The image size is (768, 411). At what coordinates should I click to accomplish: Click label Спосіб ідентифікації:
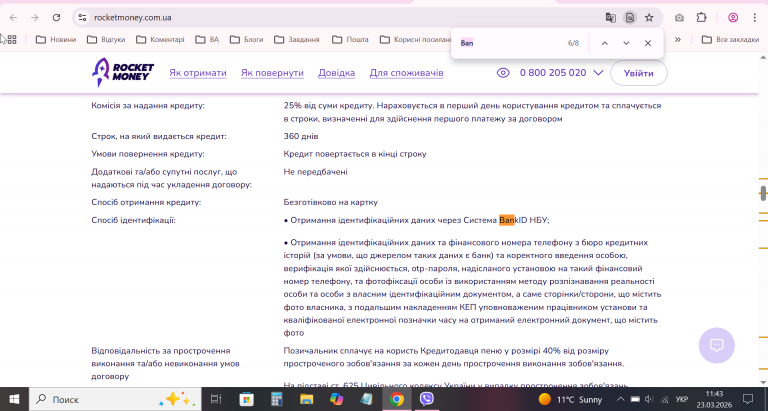pyautogui.click(x=133, y=220)
